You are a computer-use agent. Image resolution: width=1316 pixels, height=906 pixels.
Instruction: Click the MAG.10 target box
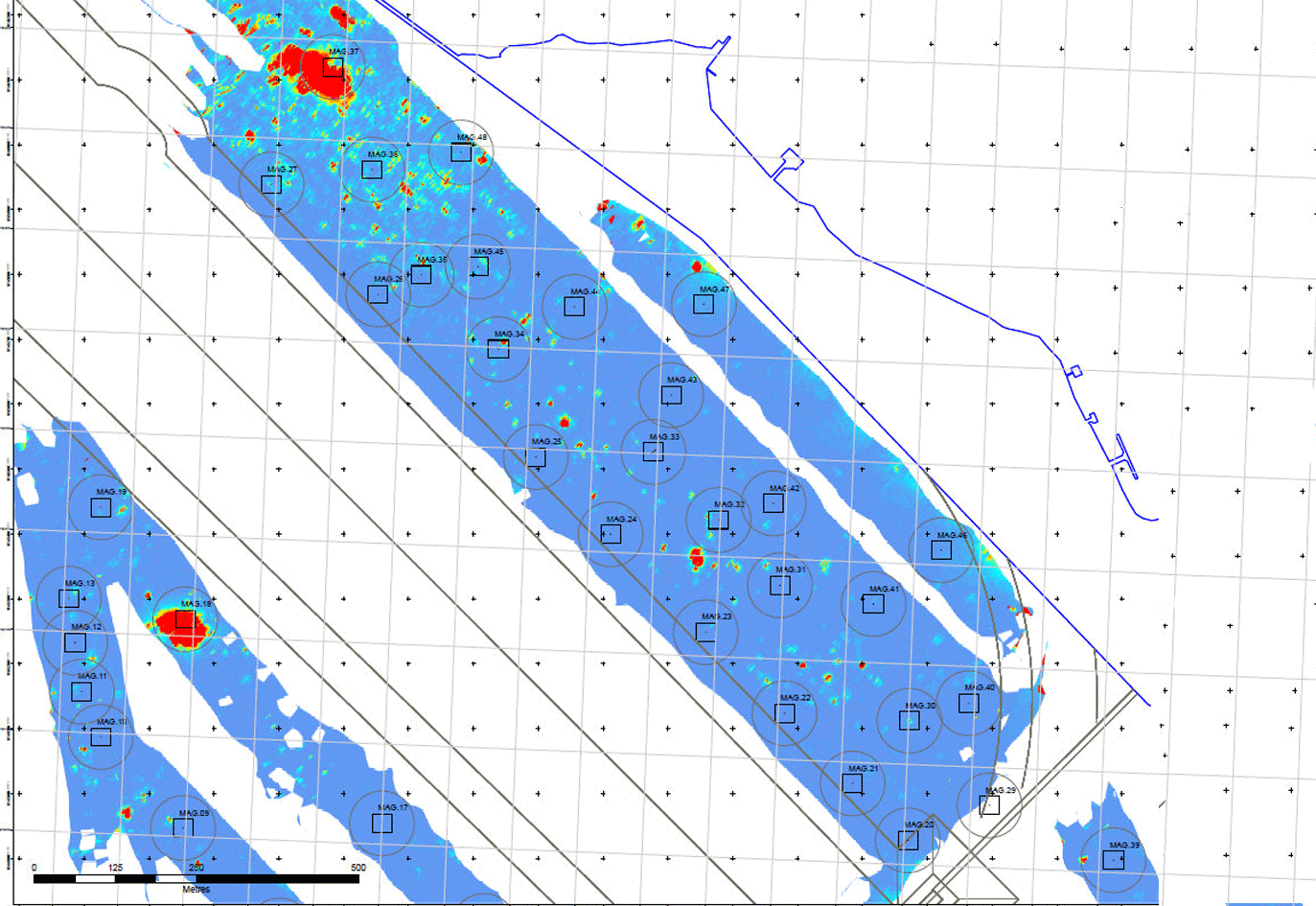coord(101,737)
